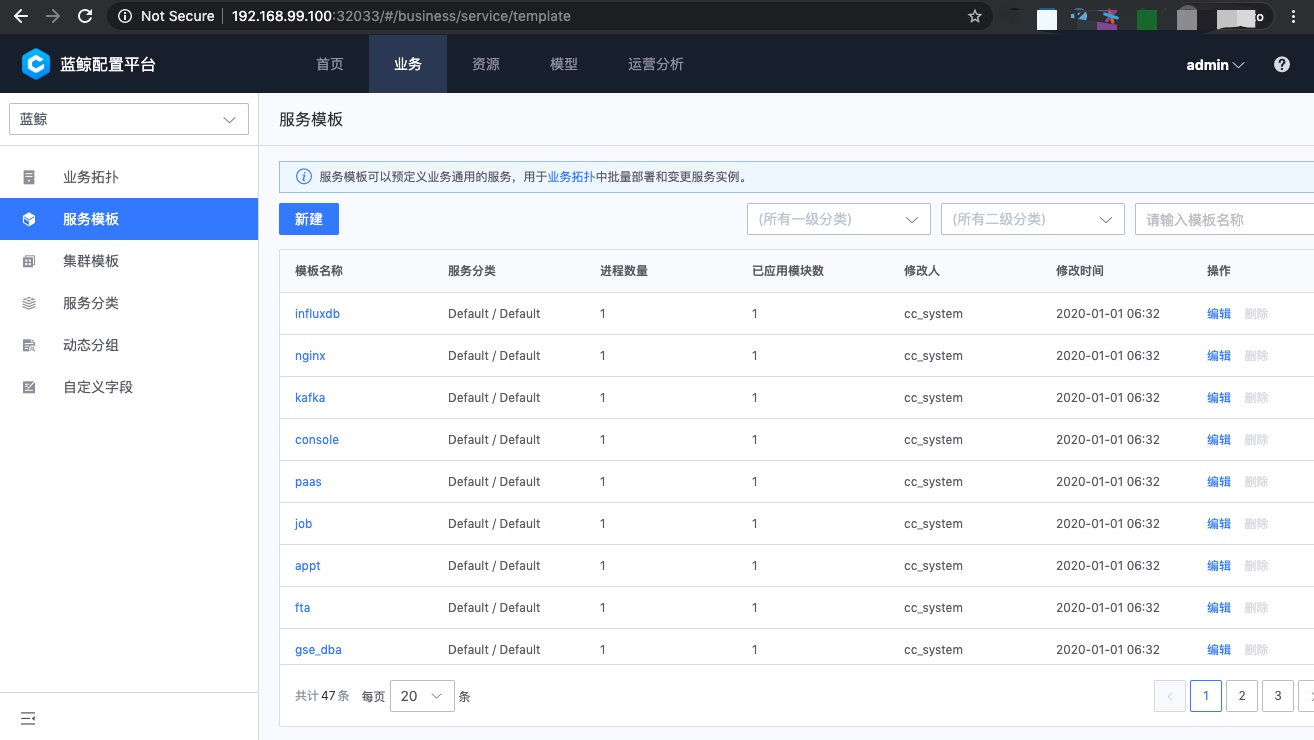Viewport: 1314px width, 740px height.
Task: Open the job template link
Action: click(304, 524)
